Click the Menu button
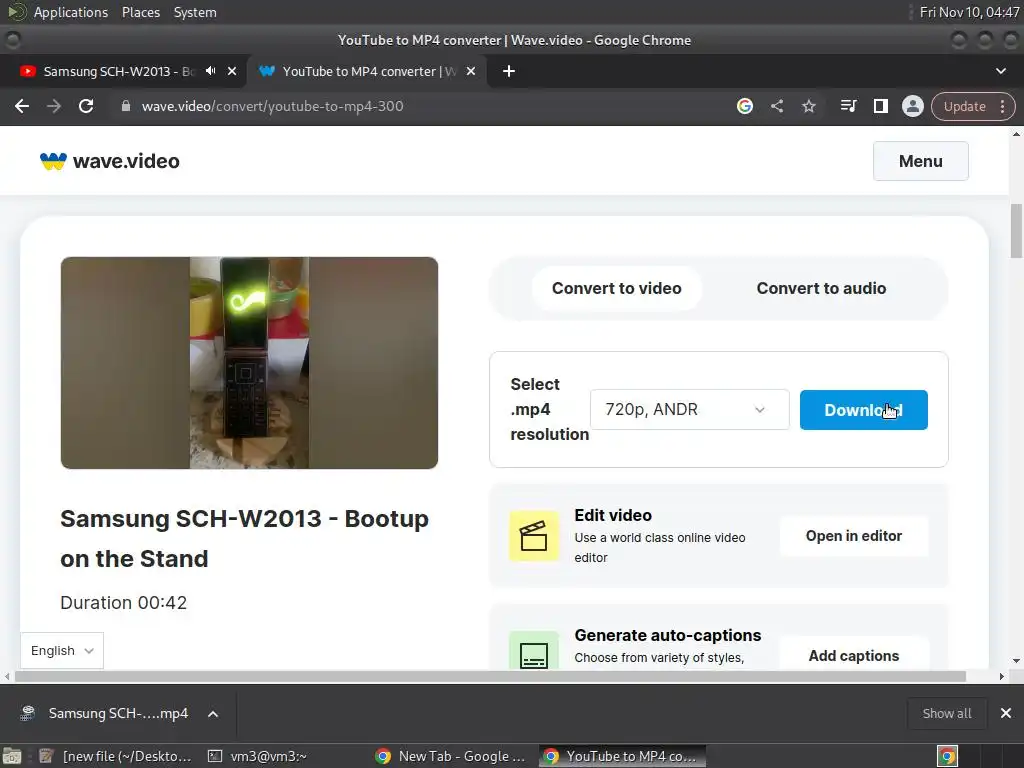The height and width of the screenshot is (768, 1024). point(920,161)
